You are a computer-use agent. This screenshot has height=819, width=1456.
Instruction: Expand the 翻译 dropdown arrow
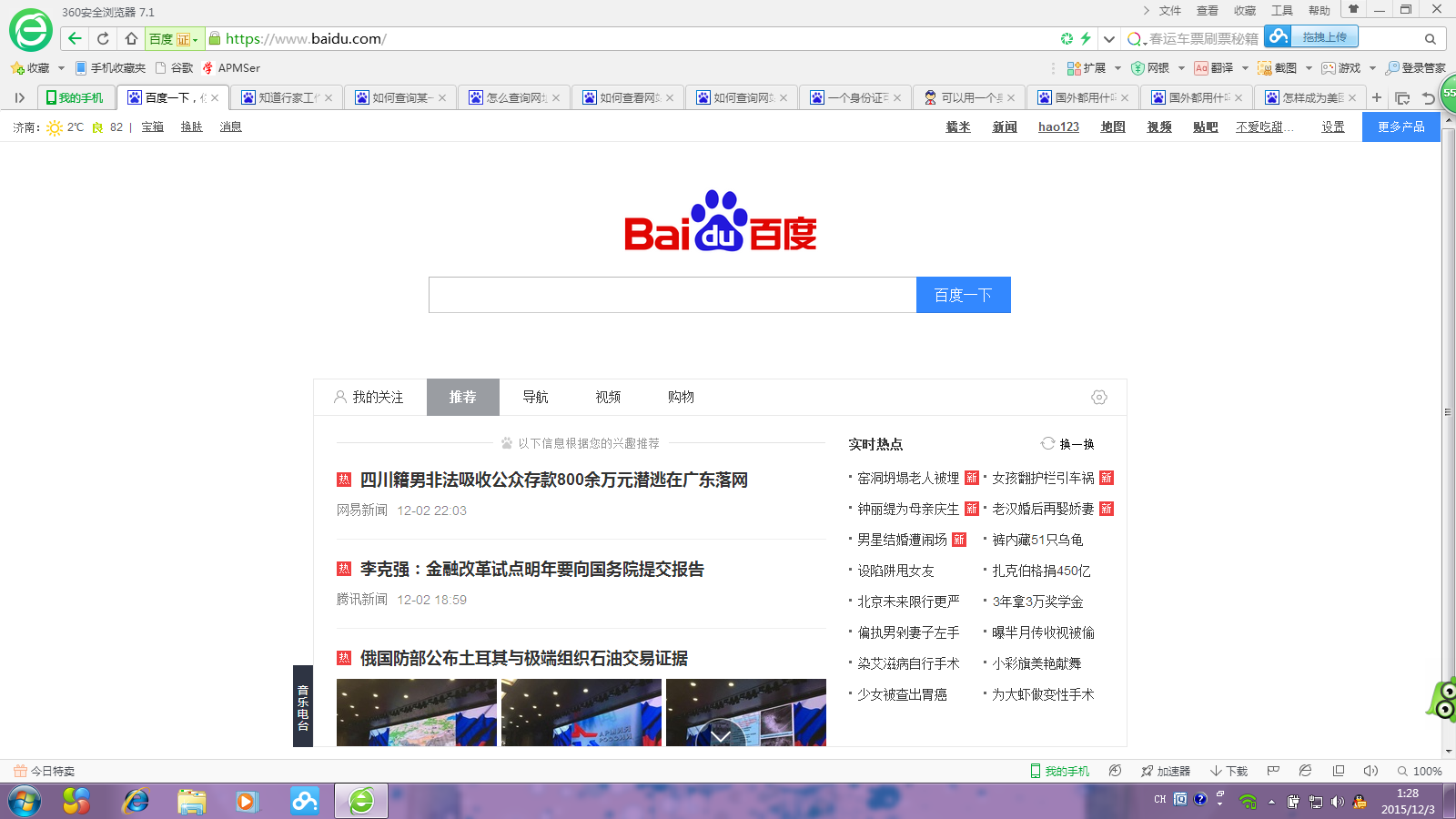coord(1245,68)
